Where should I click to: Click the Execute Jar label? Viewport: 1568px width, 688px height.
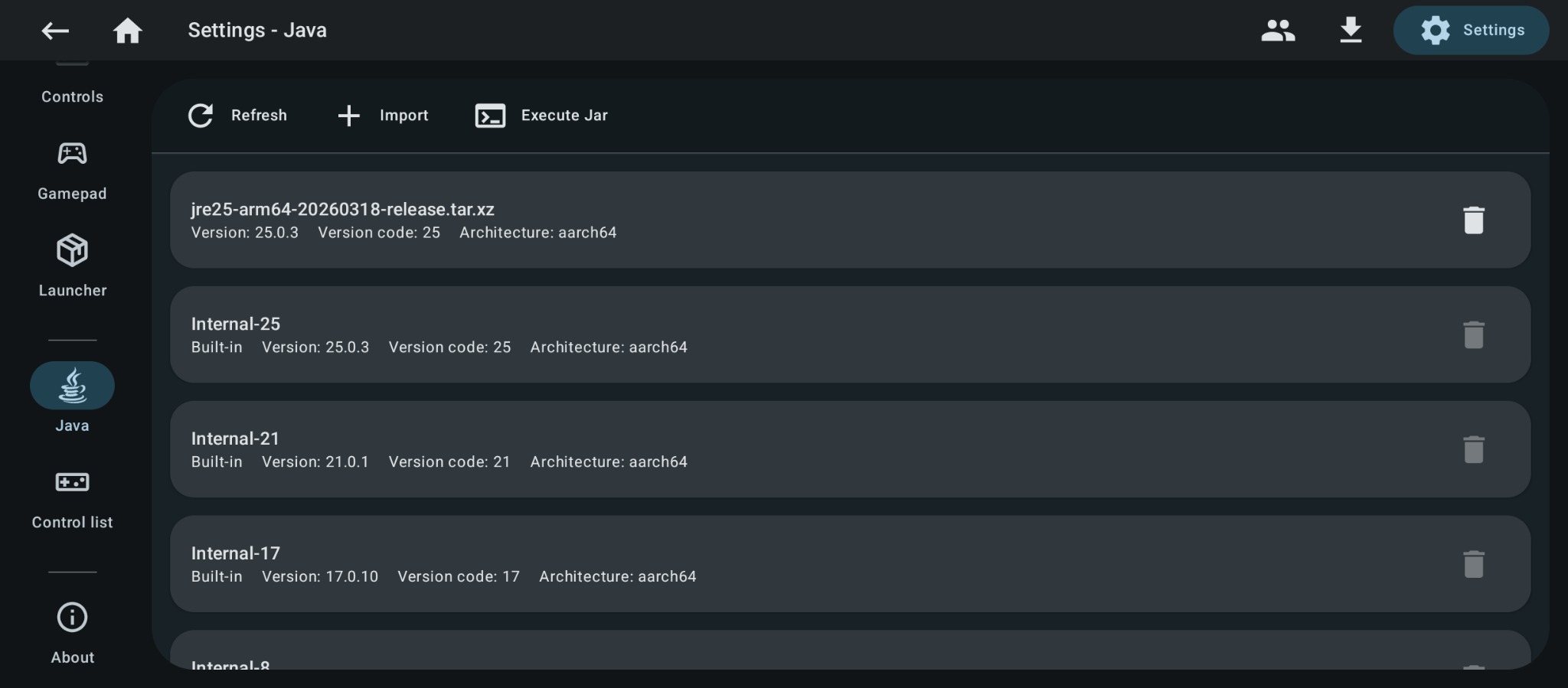point(564,116)
